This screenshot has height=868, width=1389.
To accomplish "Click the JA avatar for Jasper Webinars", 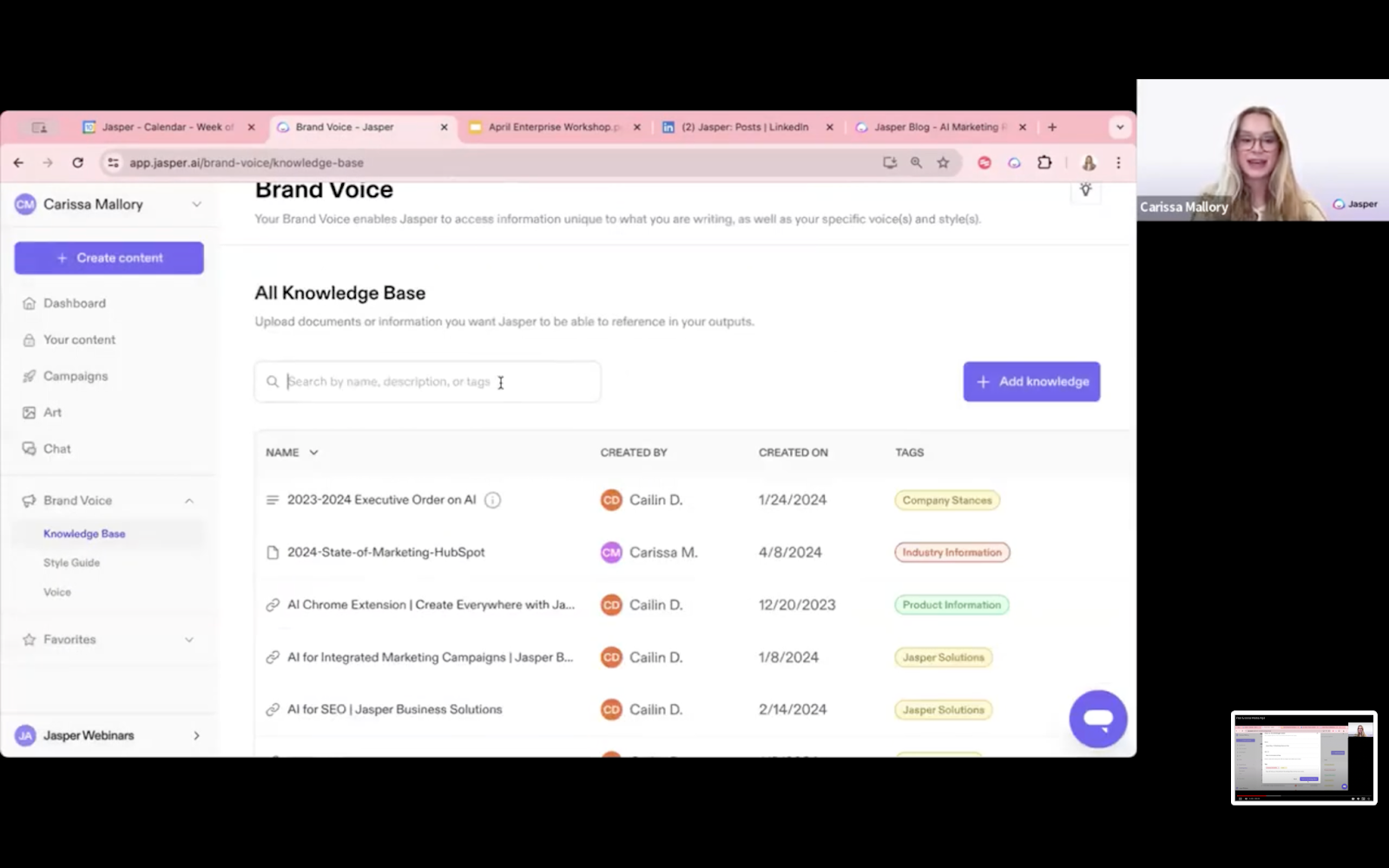I will point(25,735).
